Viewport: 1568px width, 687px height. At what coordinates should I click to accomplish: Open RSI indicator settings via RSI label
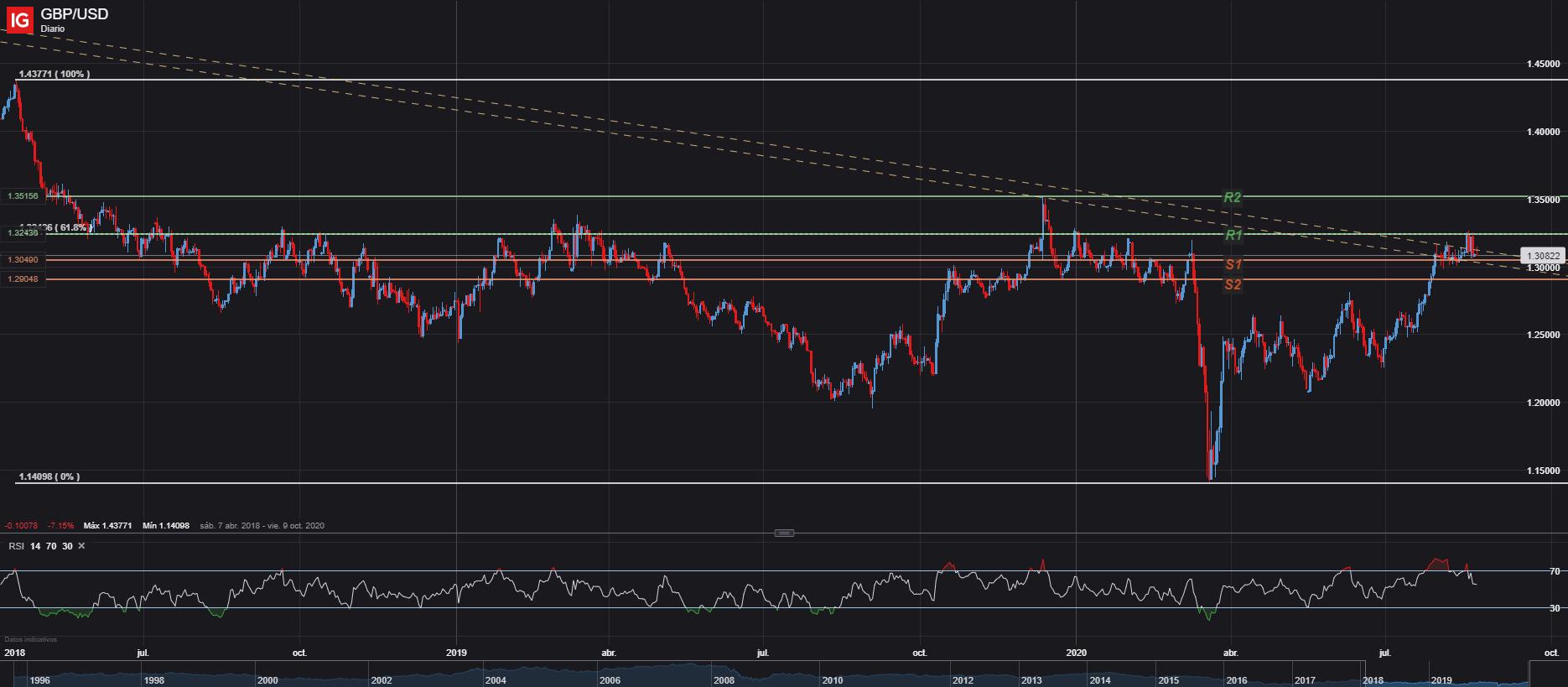(16, 546)
